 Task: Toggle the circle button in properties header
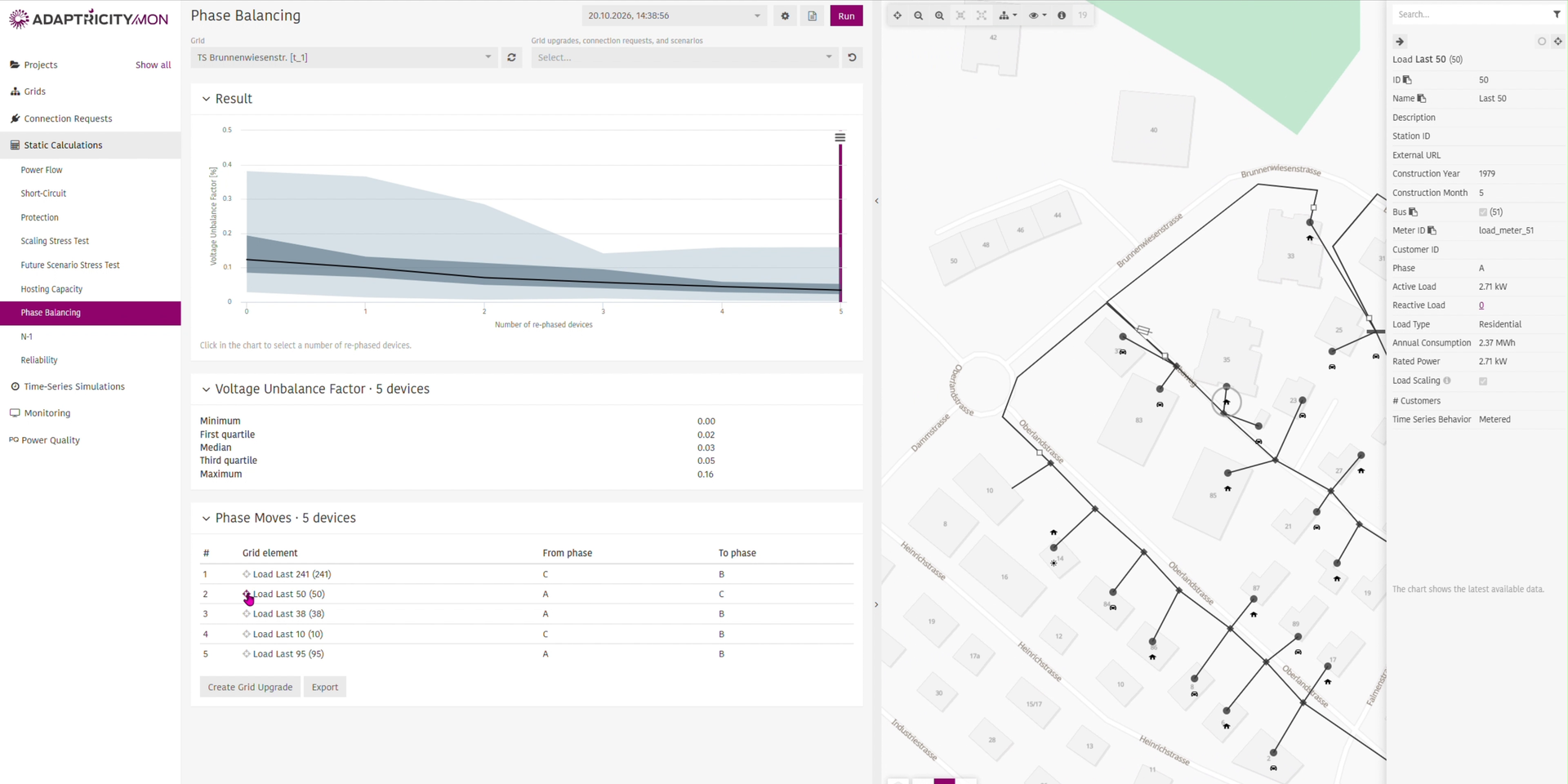pyautogui.click(x=1542, y=42)
